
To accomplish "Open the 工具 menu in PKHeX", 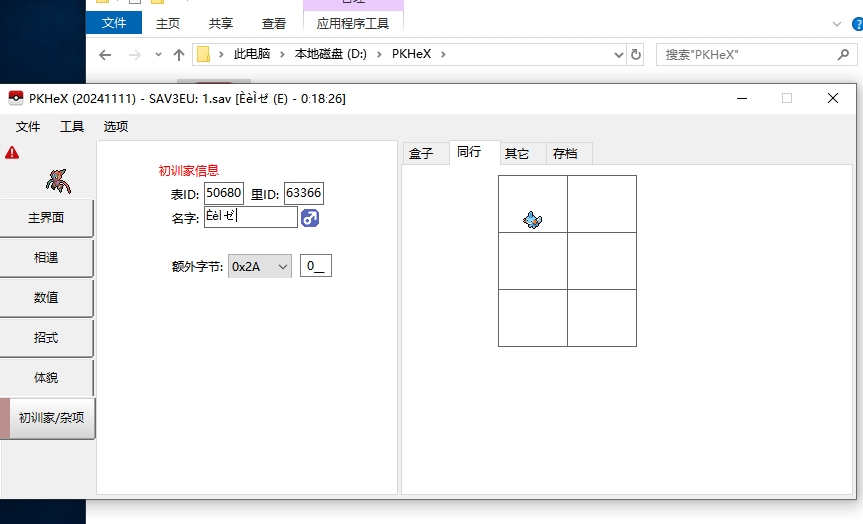I will click(x=72, y=127).
